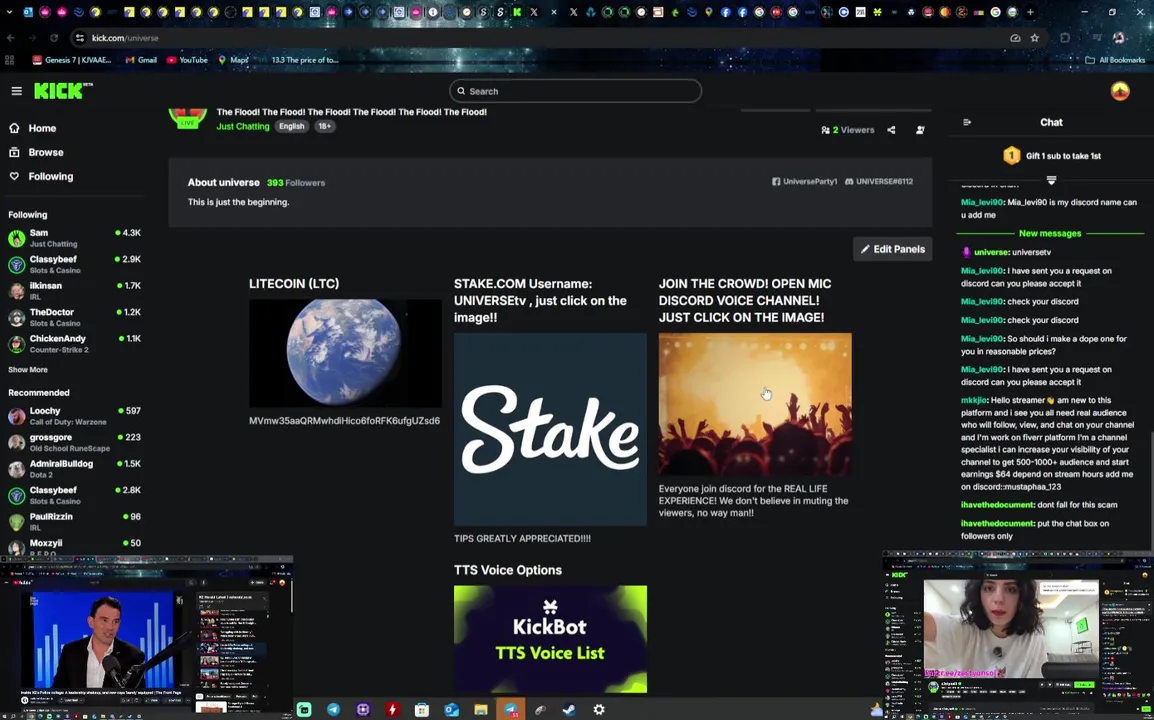Open Loochy Call of Duty channel
This screenshot has width=1154, height=720.
pos(74,416)
